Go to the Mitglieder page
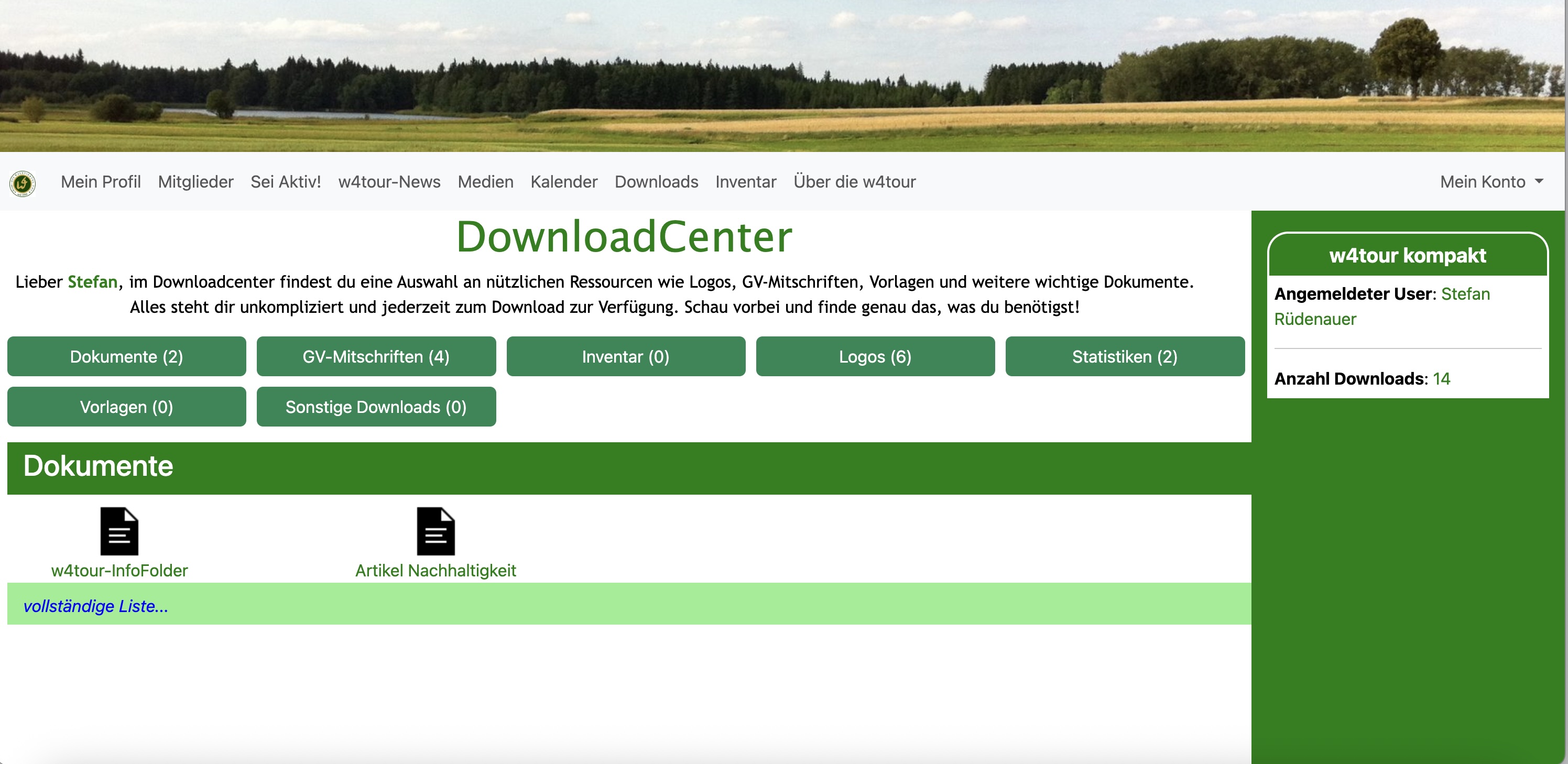This screenshot has width=1568, height=764. tap(195, 182)
